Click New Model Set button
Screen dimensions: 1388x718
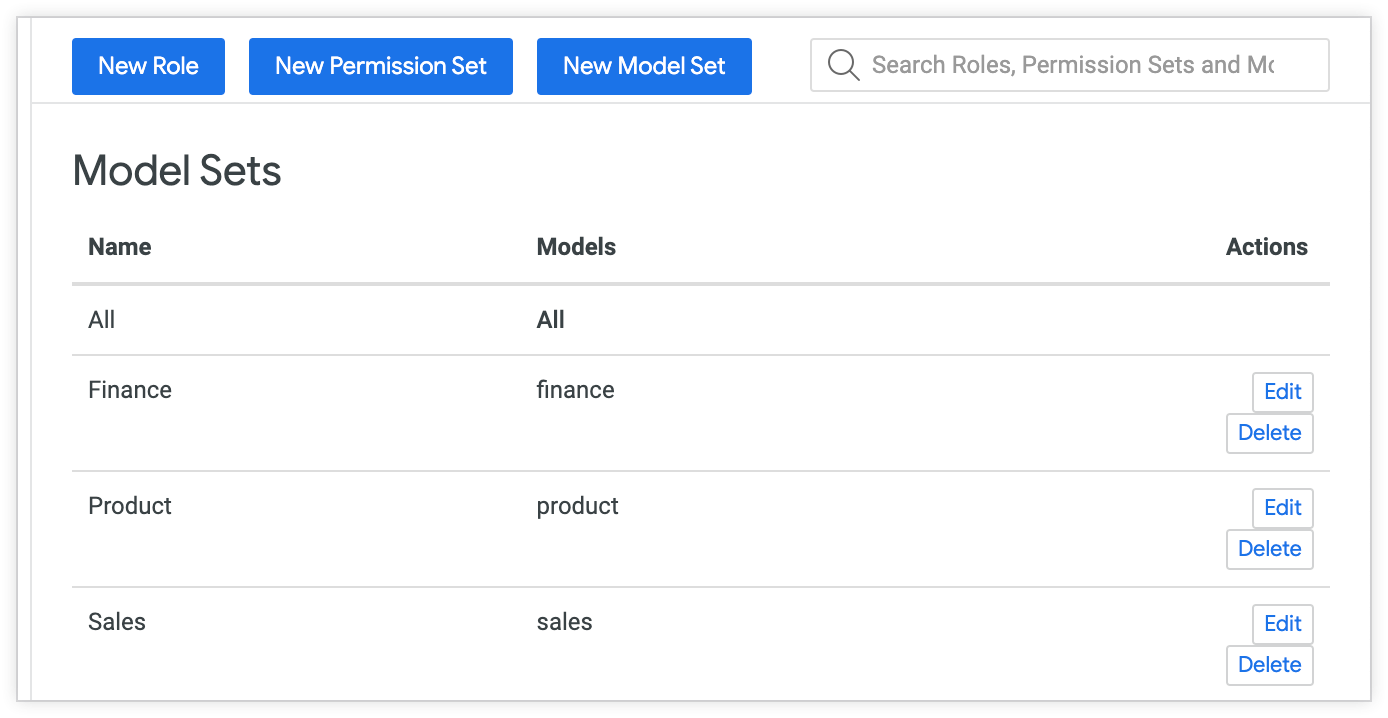(x=644, y=66)
